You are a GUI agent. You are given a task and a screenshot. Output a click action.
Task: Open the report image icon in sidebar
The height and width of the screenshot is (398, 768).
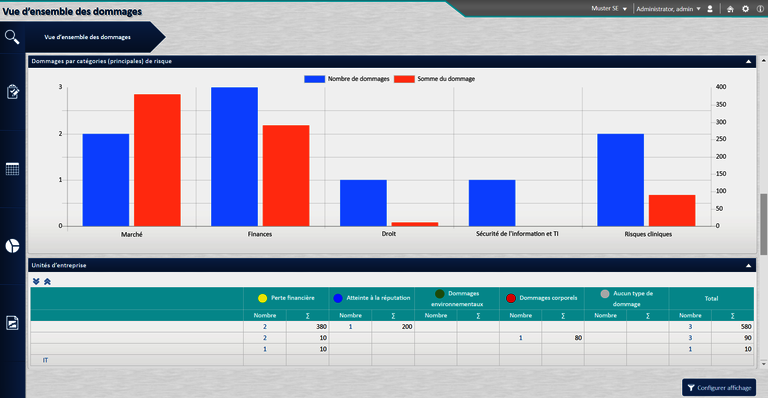pos(12,323)
